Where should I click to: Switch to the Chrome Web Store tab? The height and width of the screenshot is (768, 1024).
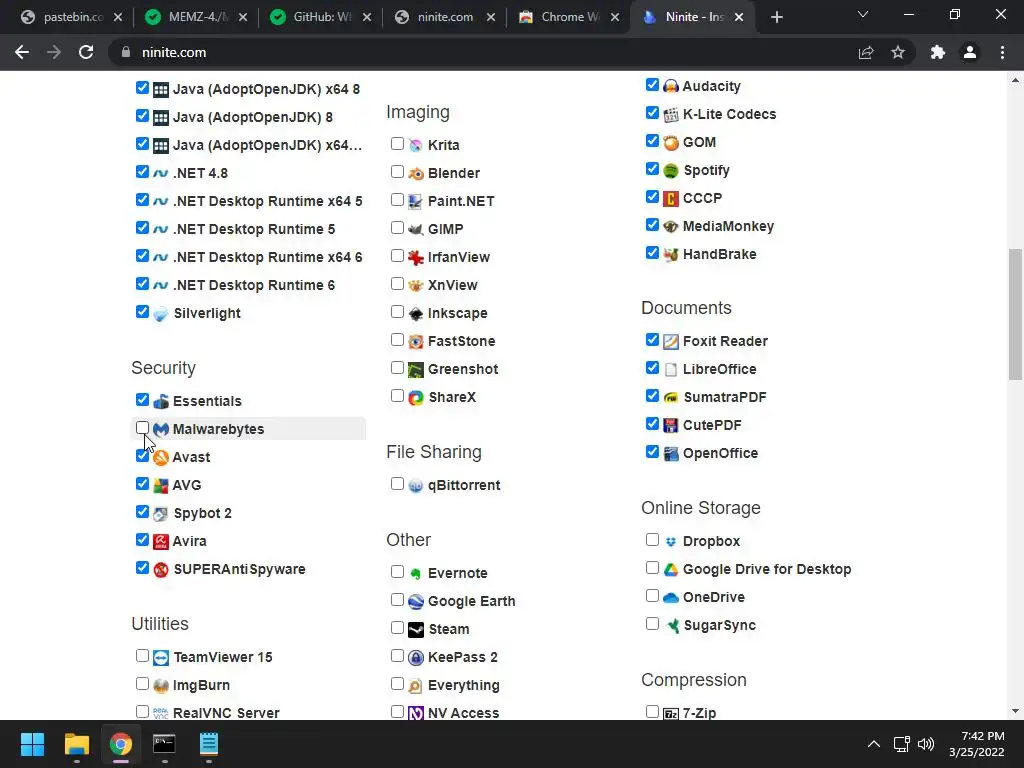click(569, 17)
